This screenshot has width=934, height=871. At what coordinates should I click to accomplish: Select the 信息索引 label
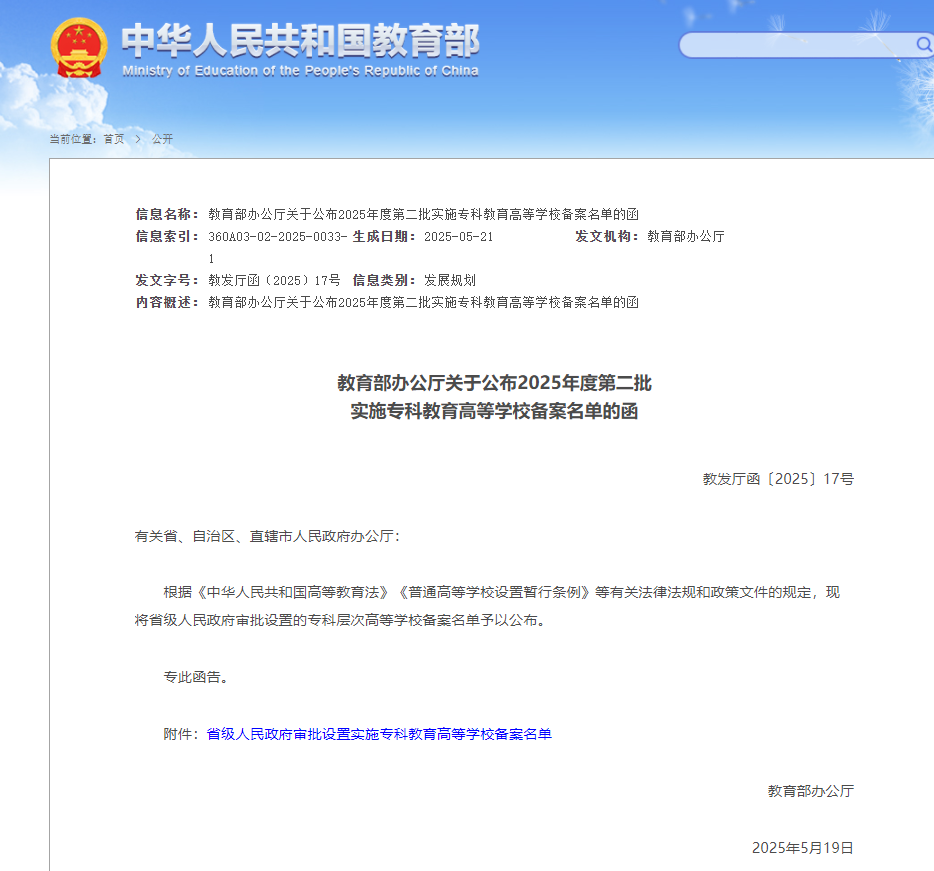click(x=167, y=237)
